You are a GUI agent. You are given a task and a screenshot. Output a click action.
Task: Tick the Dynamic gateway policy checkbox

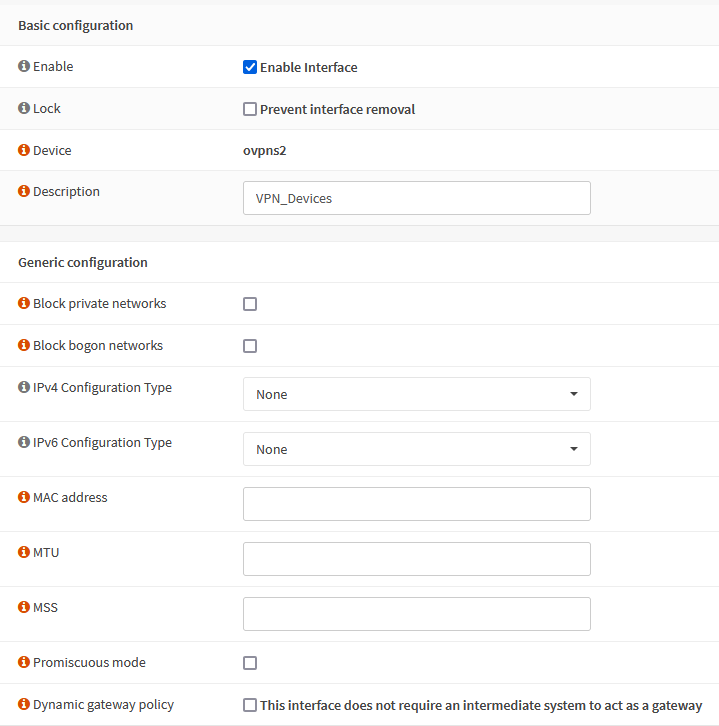(250, 705)
